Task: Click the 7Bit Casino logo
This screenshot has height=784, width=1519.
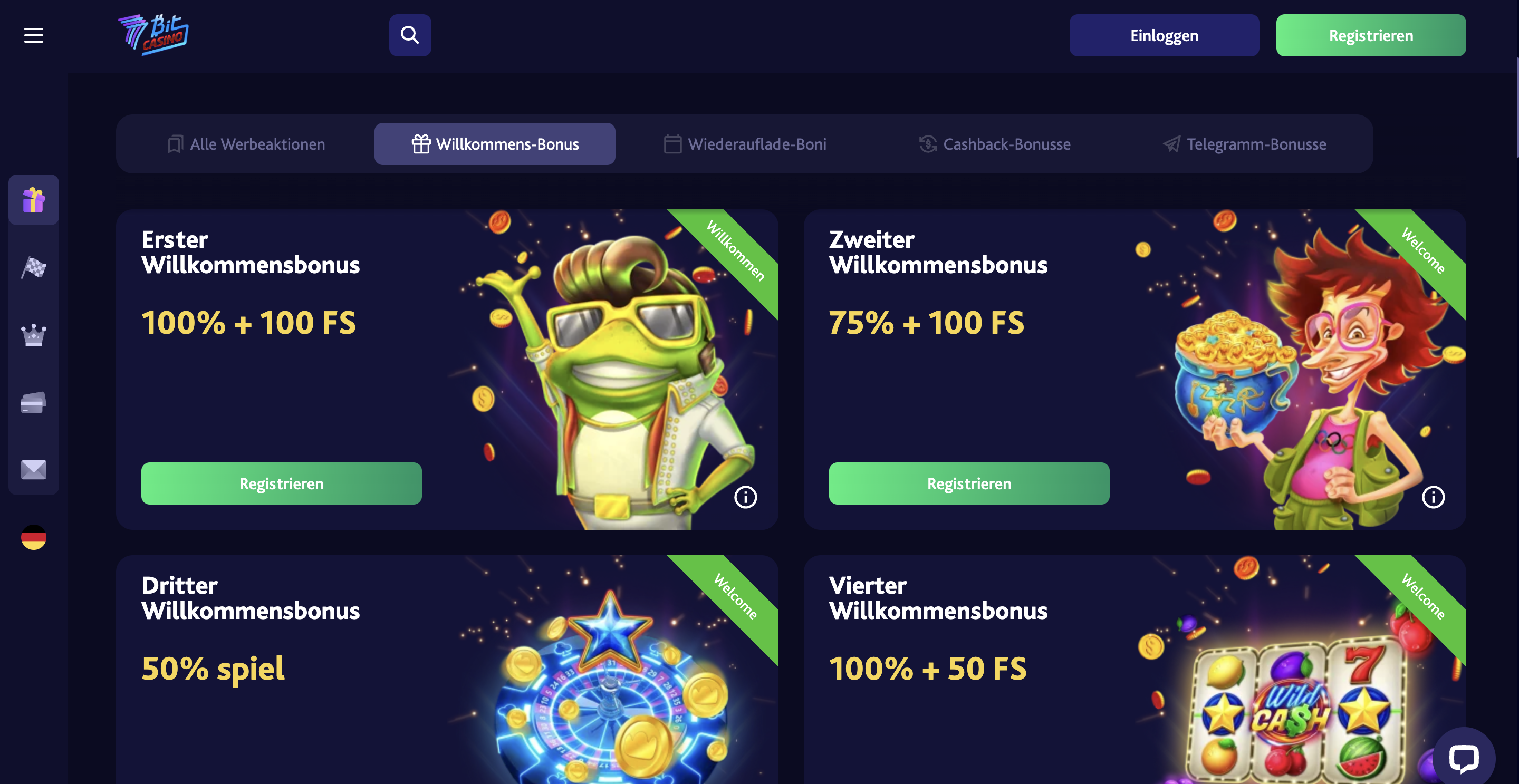Action: 153,35
